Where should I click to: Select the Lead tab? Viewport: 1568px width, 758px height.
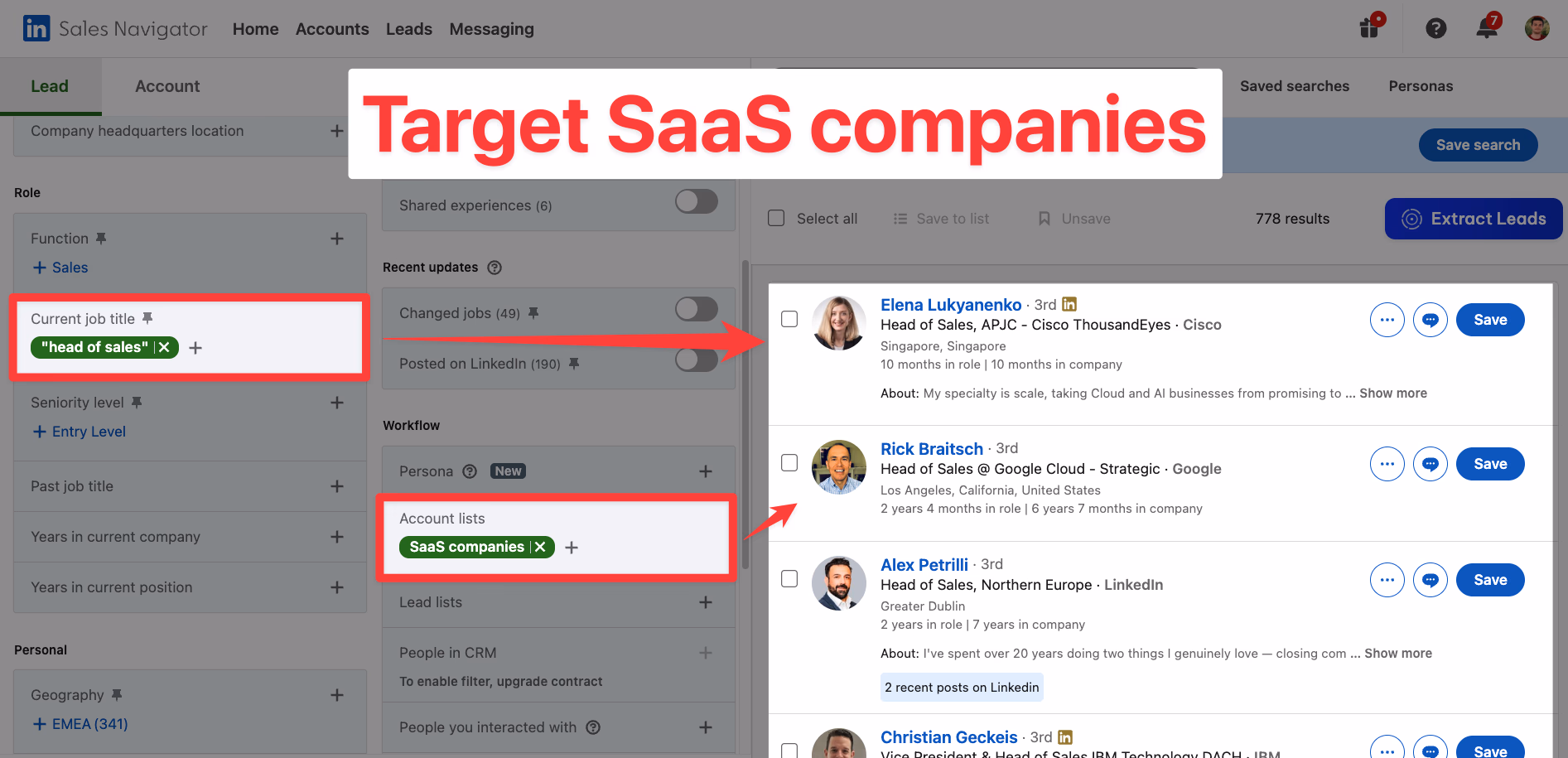(x=50, y=86)
